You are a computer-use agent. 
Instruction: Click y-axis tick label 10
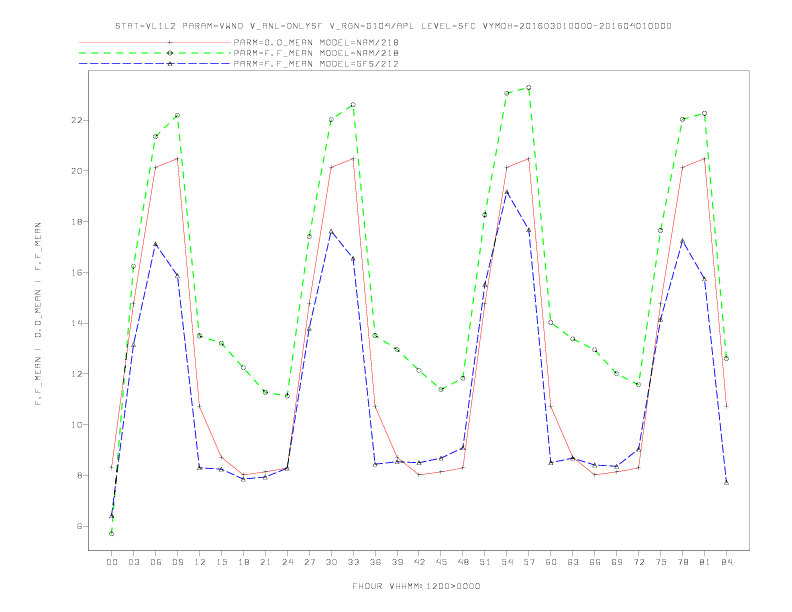(77, 425)
